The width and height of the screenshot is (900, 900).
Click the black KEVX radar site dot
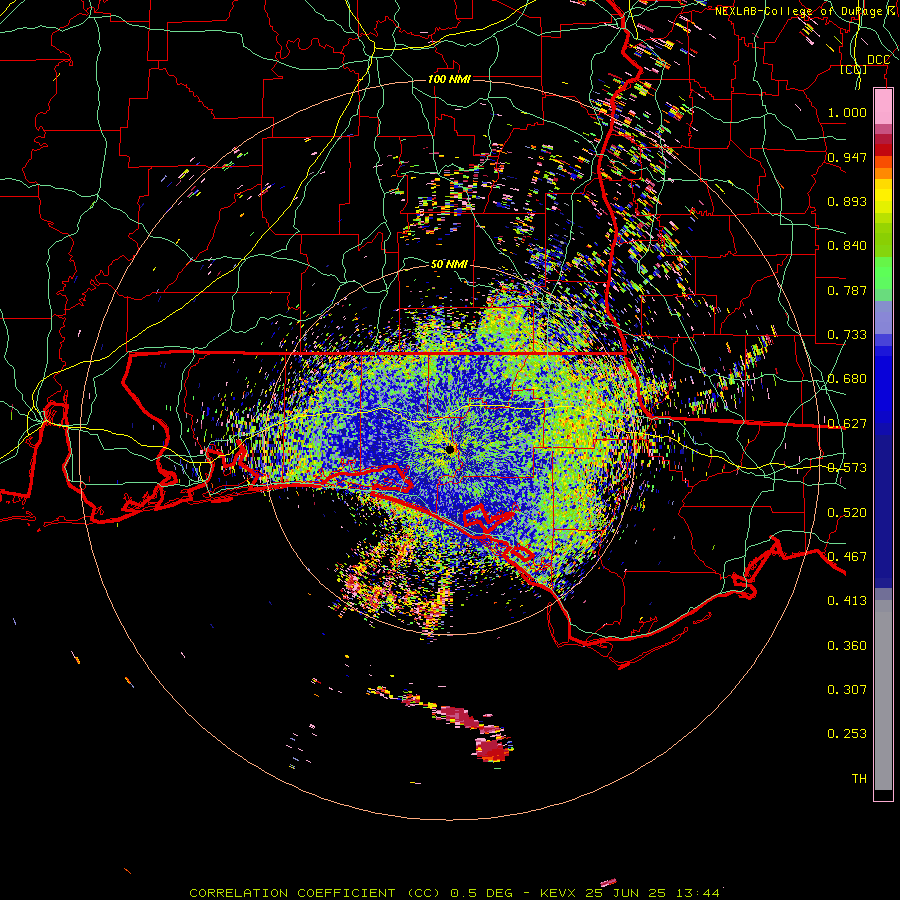450,449
